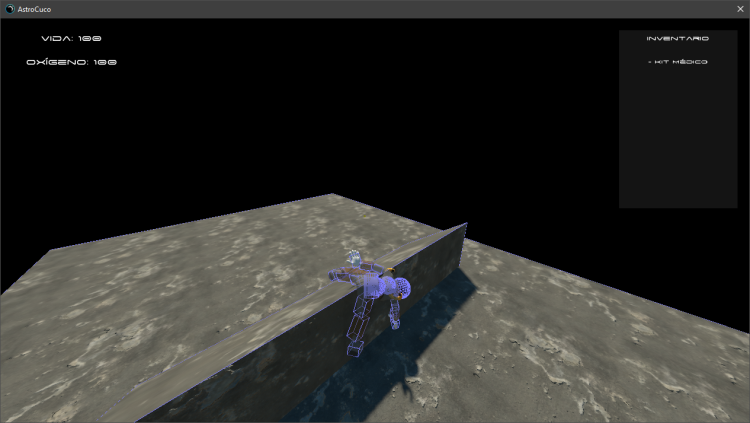Click the OXÍGENO: 100 oxygen readout

(71, 62)
